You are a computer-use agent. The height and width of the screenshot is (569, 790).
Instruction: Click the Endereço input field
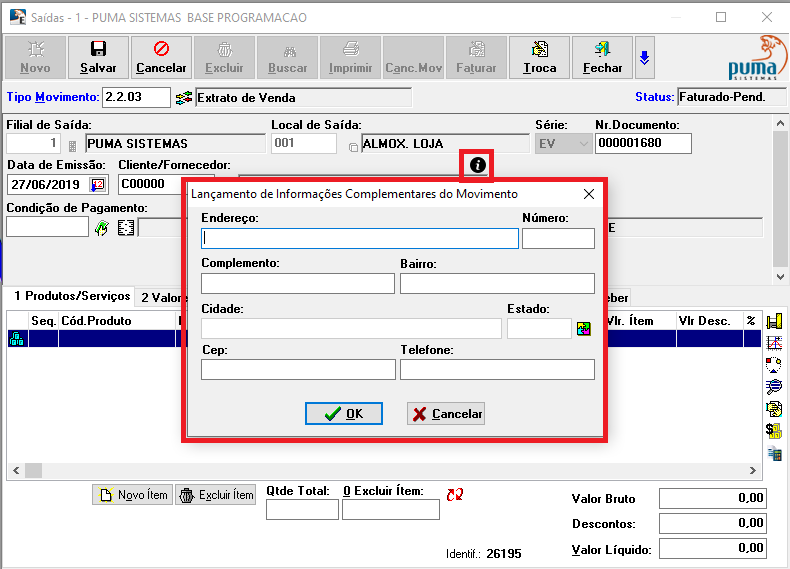[x=360, y=239]
